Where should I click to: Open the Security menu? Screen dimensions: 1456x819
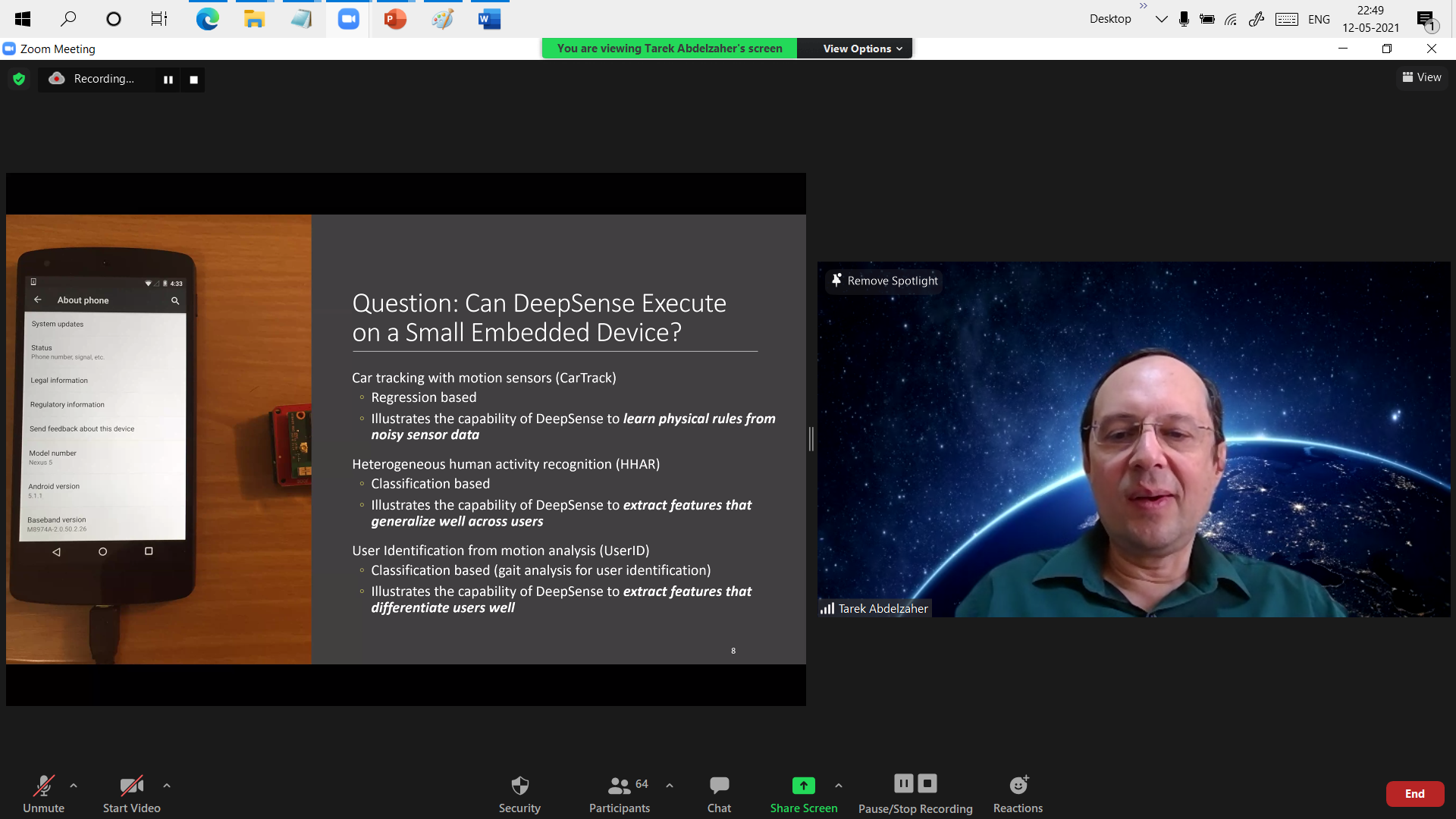(x=519, y=793)
